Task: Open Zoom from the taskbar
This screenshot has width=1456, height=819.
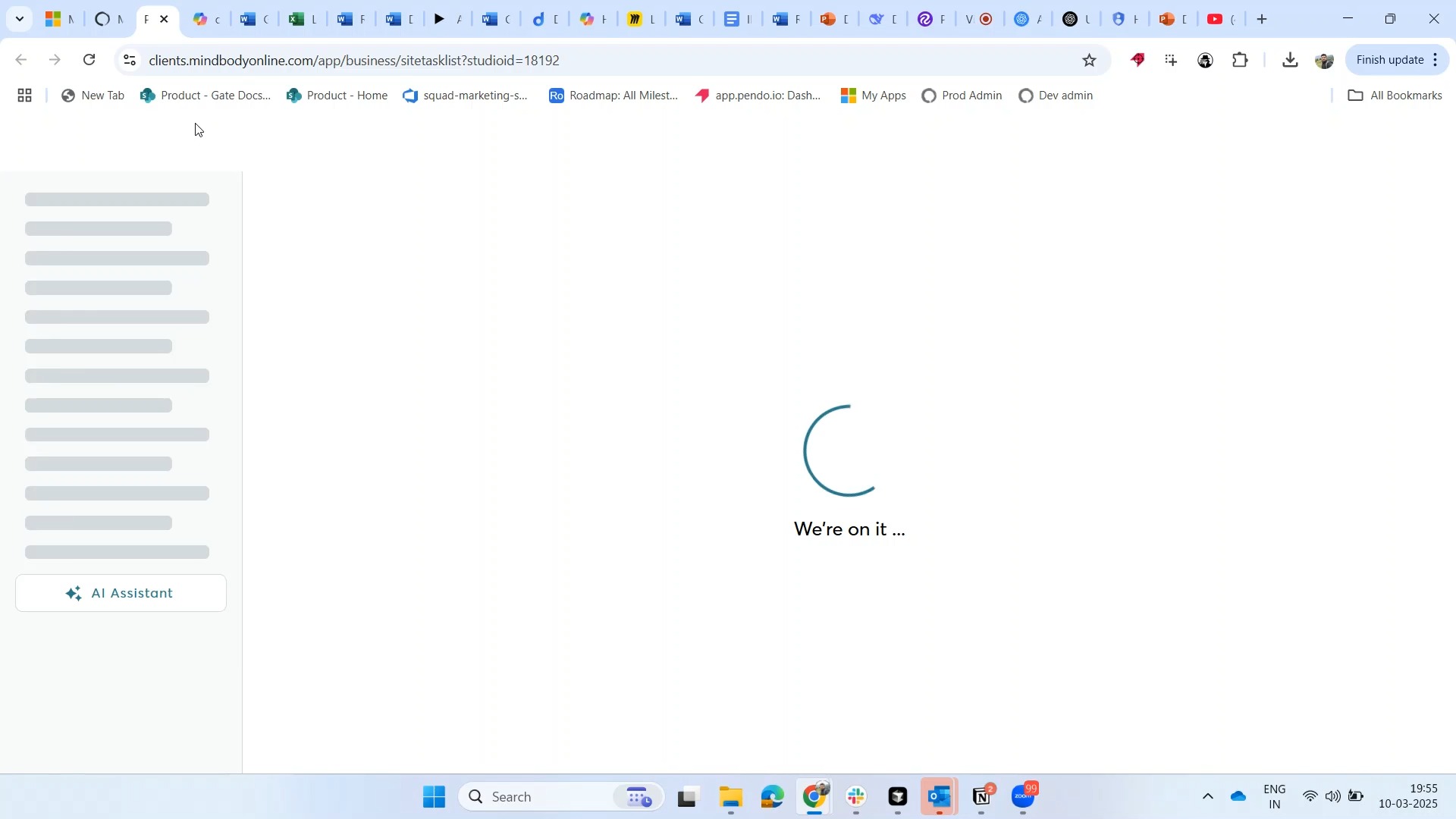Action: click(1025, 797)
